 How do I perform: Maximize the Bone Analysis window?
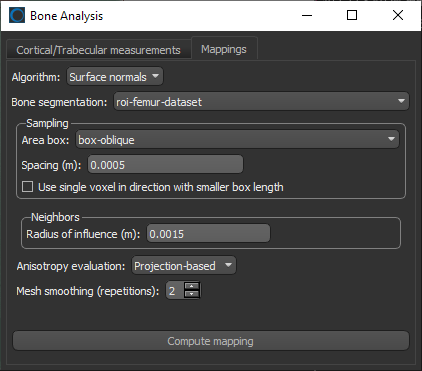(x=352, y=15)
